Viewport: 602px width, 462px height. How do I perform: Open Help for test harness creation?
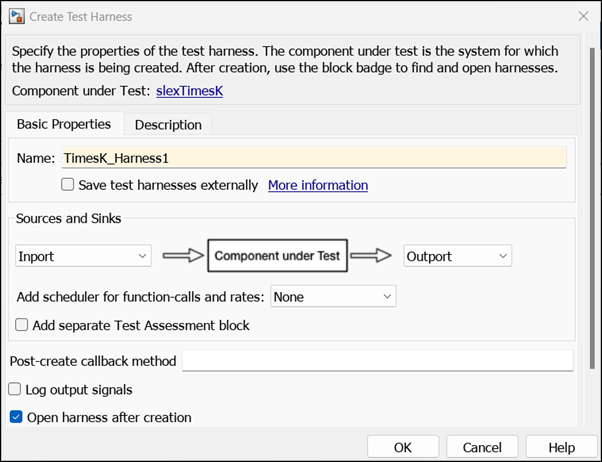(x=561, y=447)
